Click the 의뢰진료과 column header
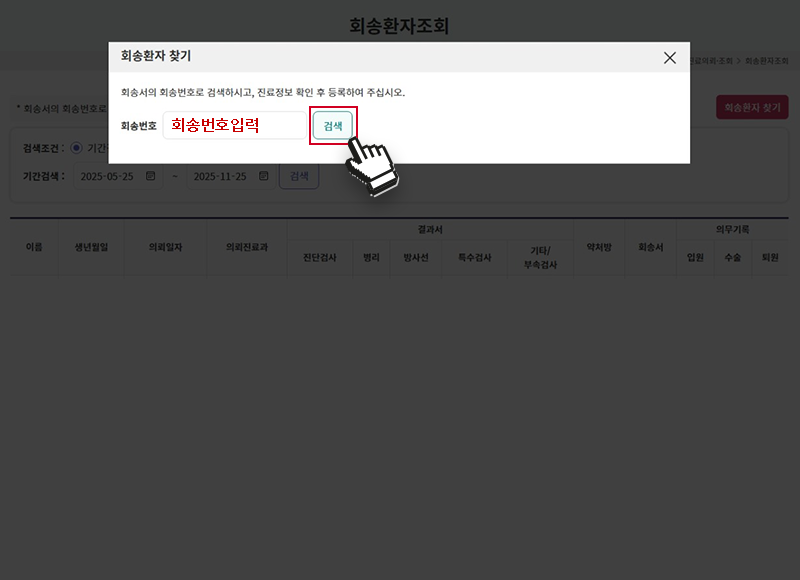 click(x=246, y=246)
